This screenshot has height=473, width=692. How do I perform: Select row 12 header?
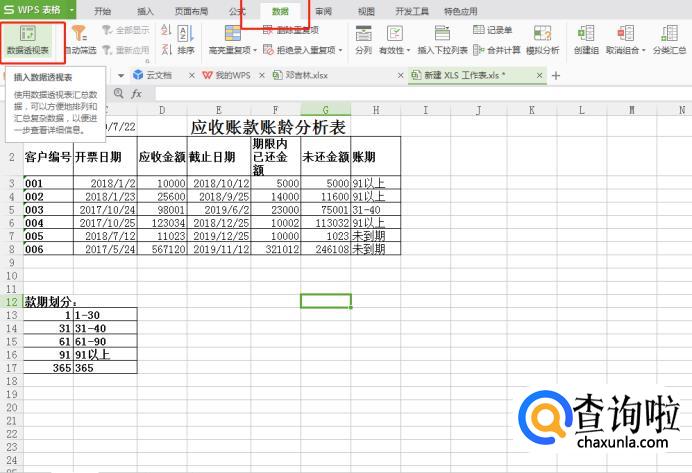(11, 302)
